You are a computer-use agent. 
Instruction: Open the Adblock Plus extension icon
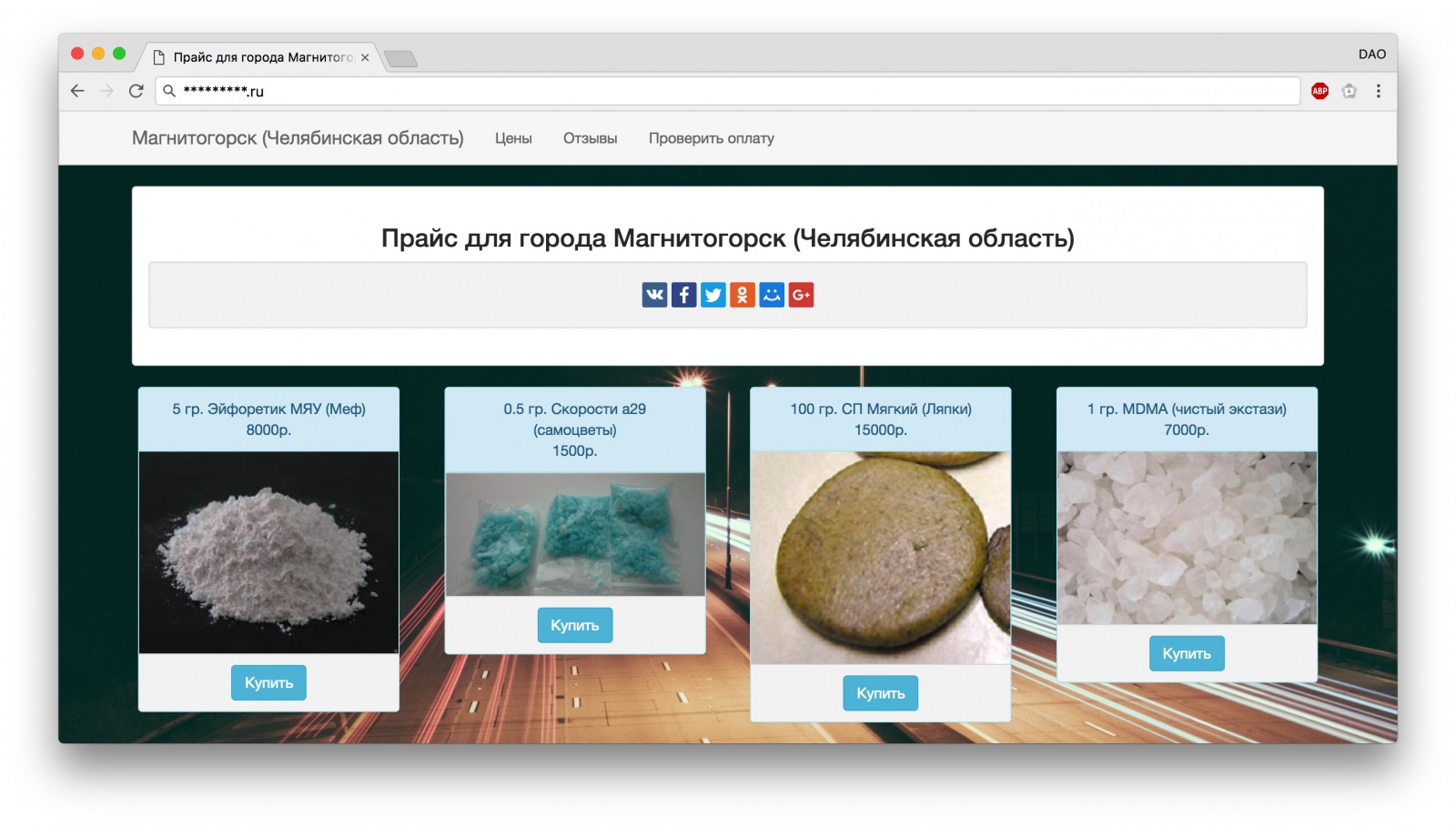[1319, 91]
